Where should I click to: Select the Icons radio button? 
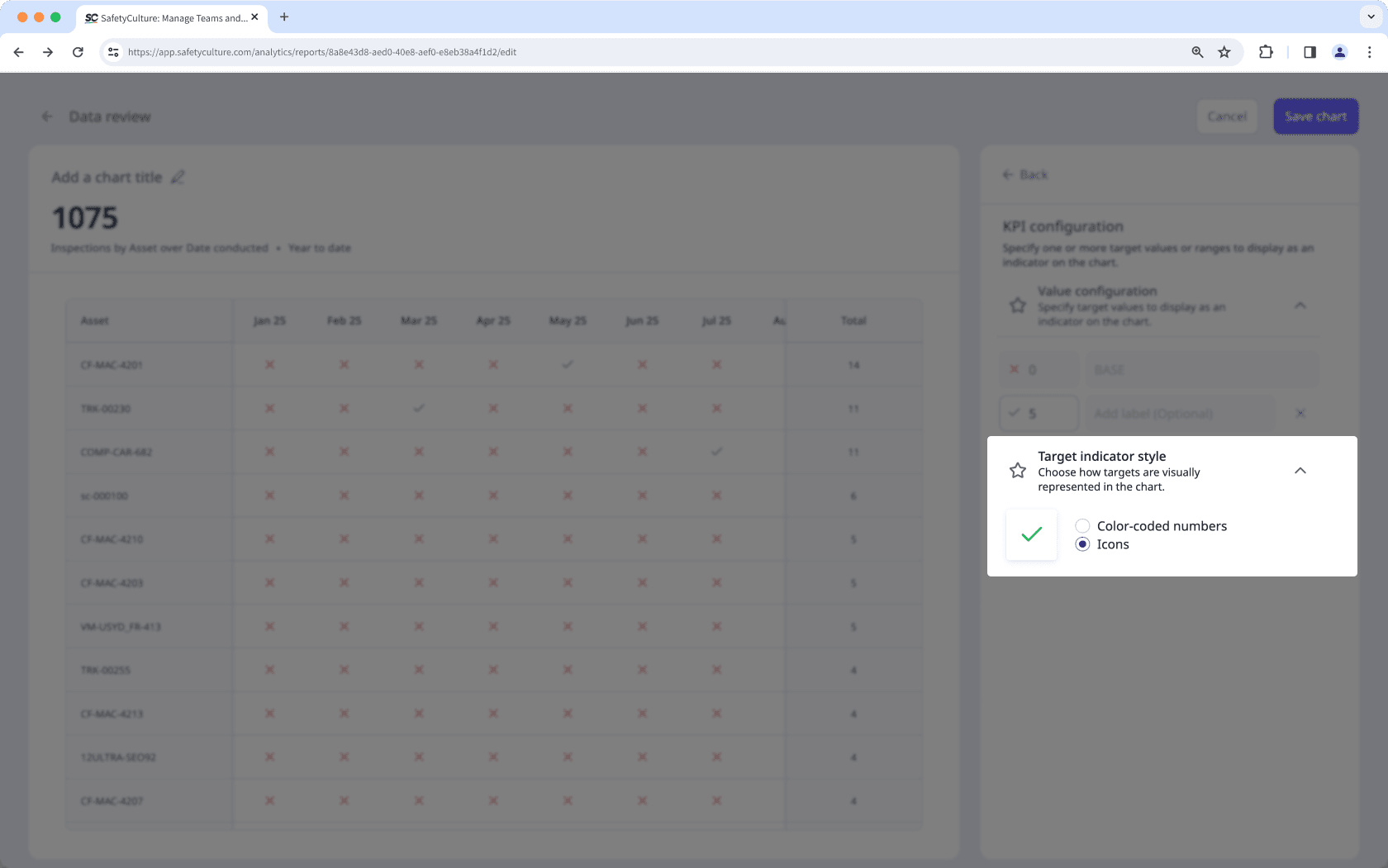[1082, 544]
